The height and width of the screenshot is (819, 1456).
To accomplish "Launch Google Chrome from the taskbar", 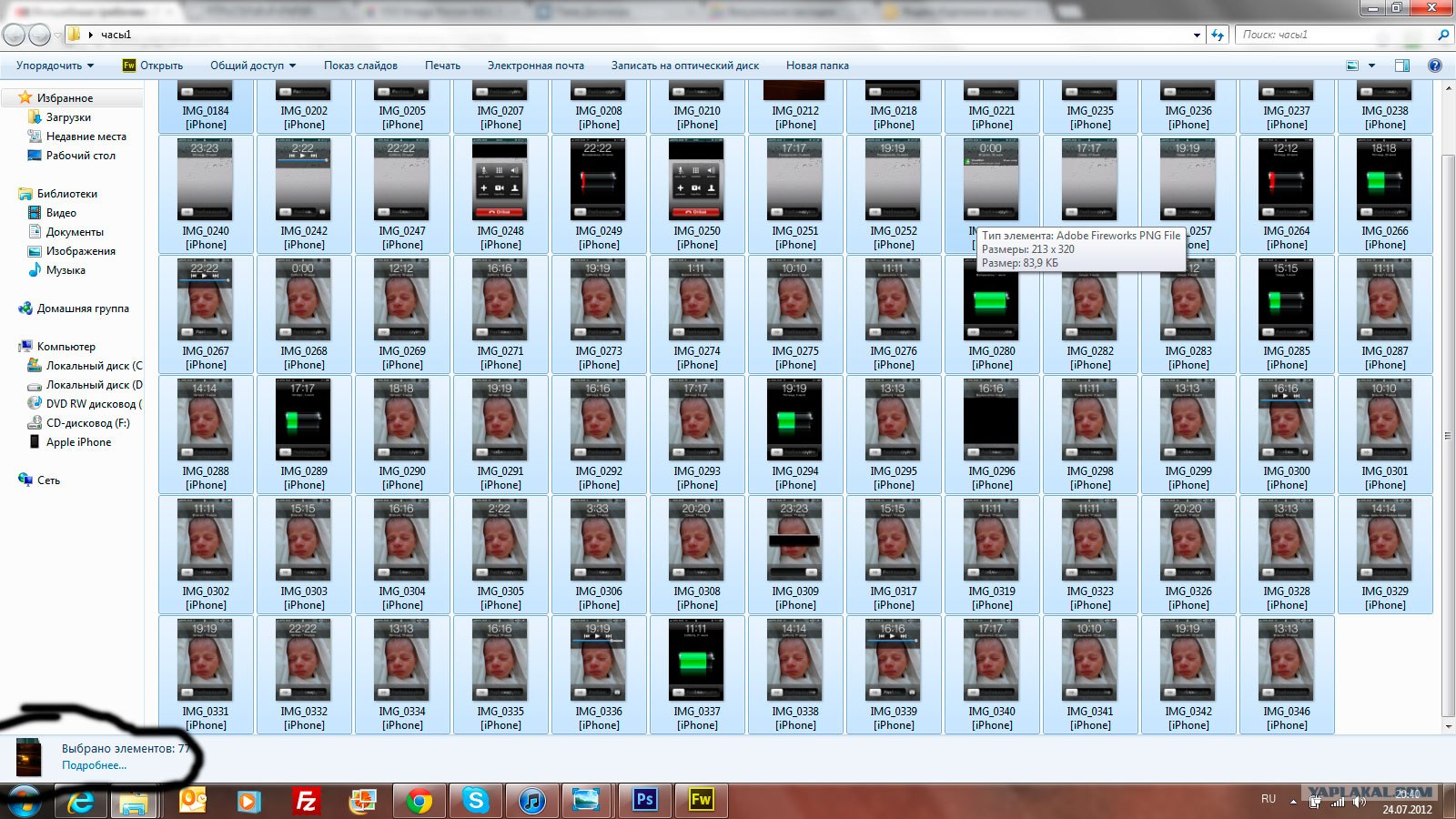I will point(419,801).
